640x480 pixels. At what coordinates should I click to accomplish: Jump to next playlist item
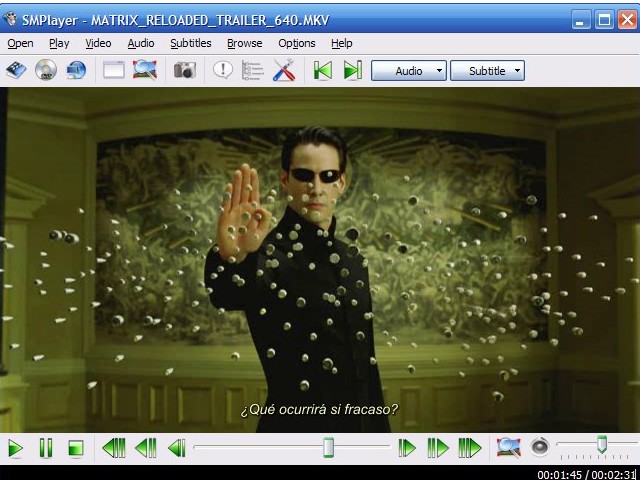pos(353,70)
